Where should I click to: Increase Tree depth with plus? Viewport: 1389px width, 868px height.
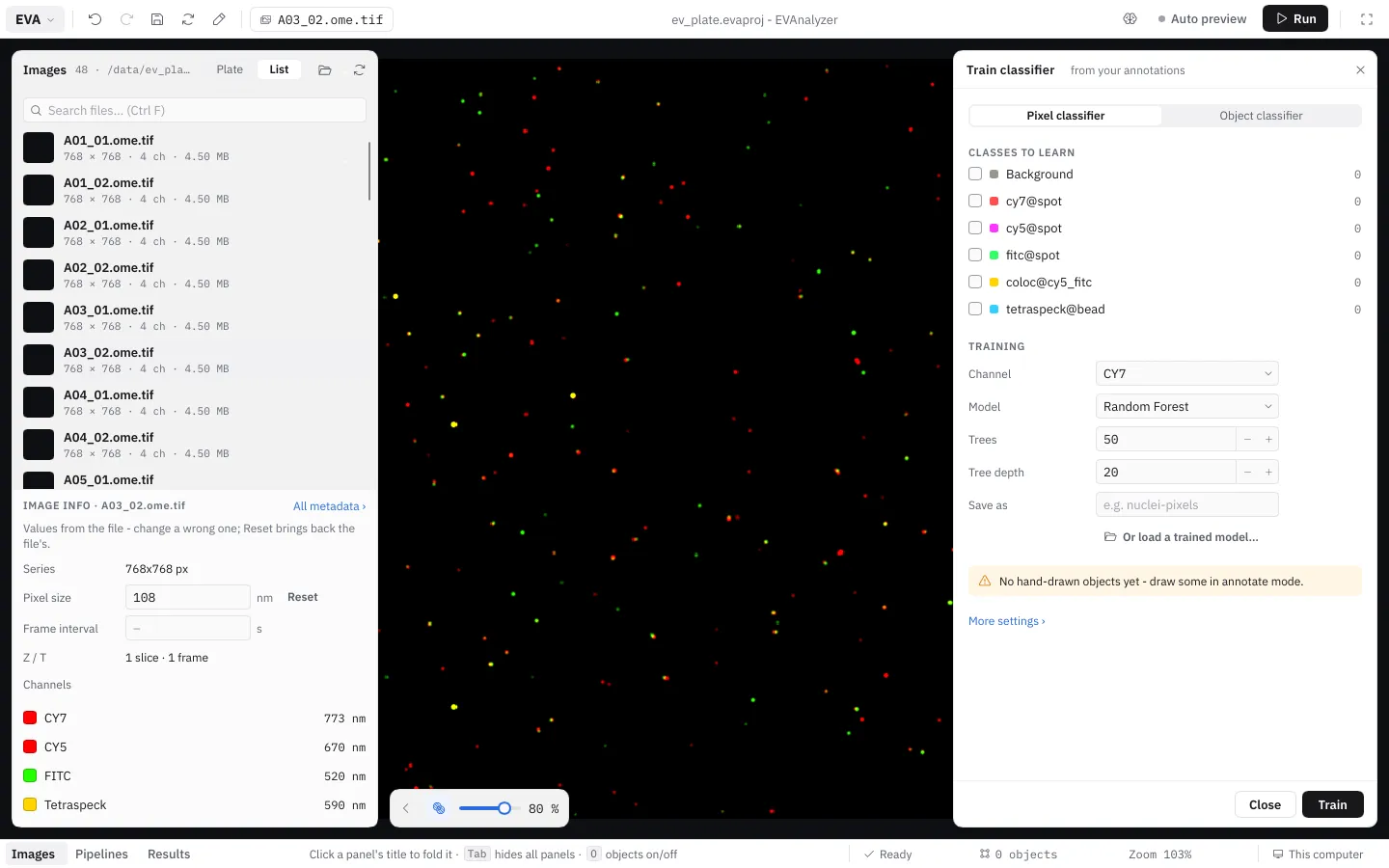pyautogui.click(x=1268, y=473)
